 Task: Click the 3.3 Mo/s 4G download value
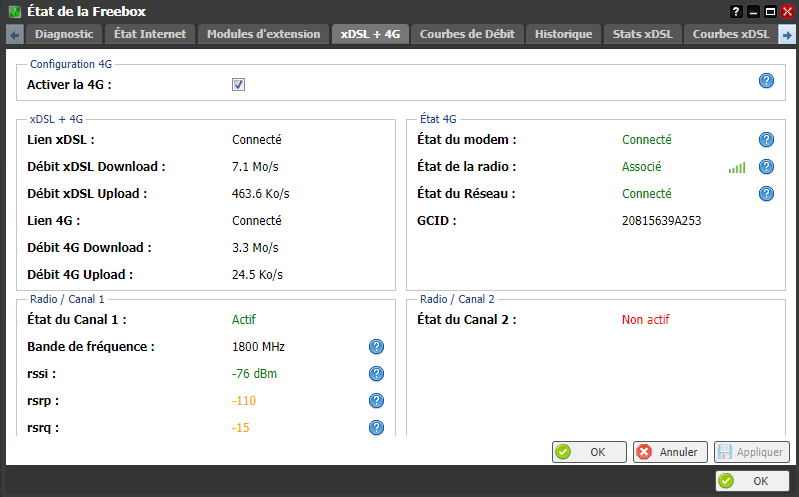[x=255, y=248]
